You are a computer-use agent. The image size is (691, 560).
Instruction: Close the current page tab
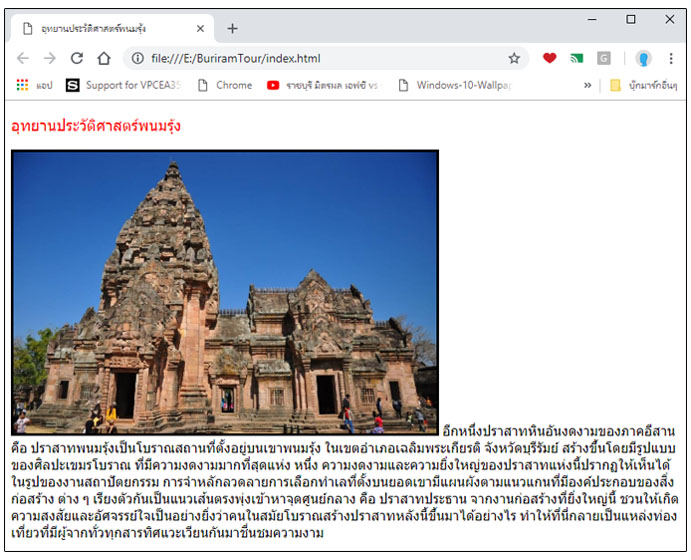200,29
